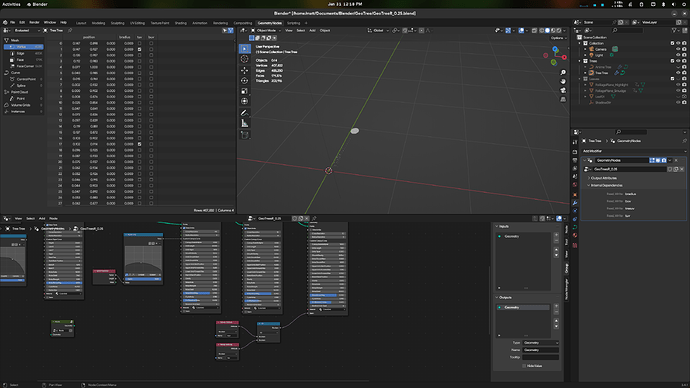Open Activities overview in top bar
This screenshot has height=388, width=690.
tap(11, 4)
